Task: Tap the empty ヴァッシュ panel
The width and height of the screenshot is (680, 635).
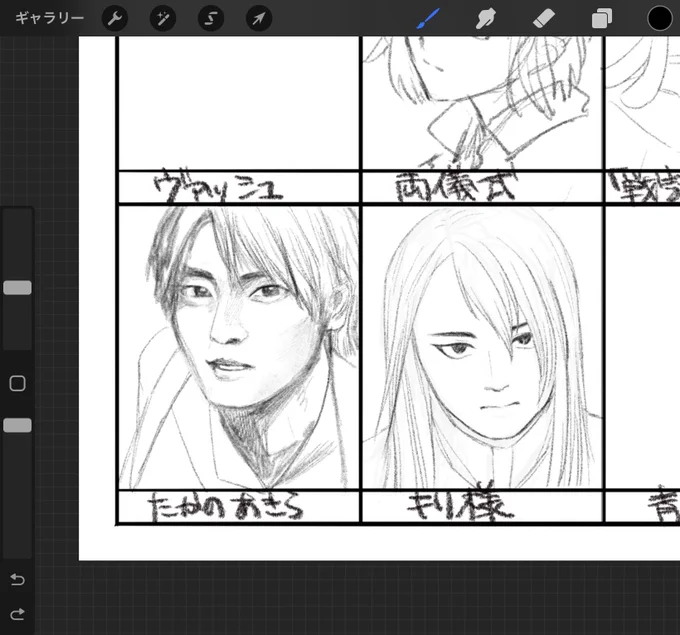Action: (x=239, y=103)
